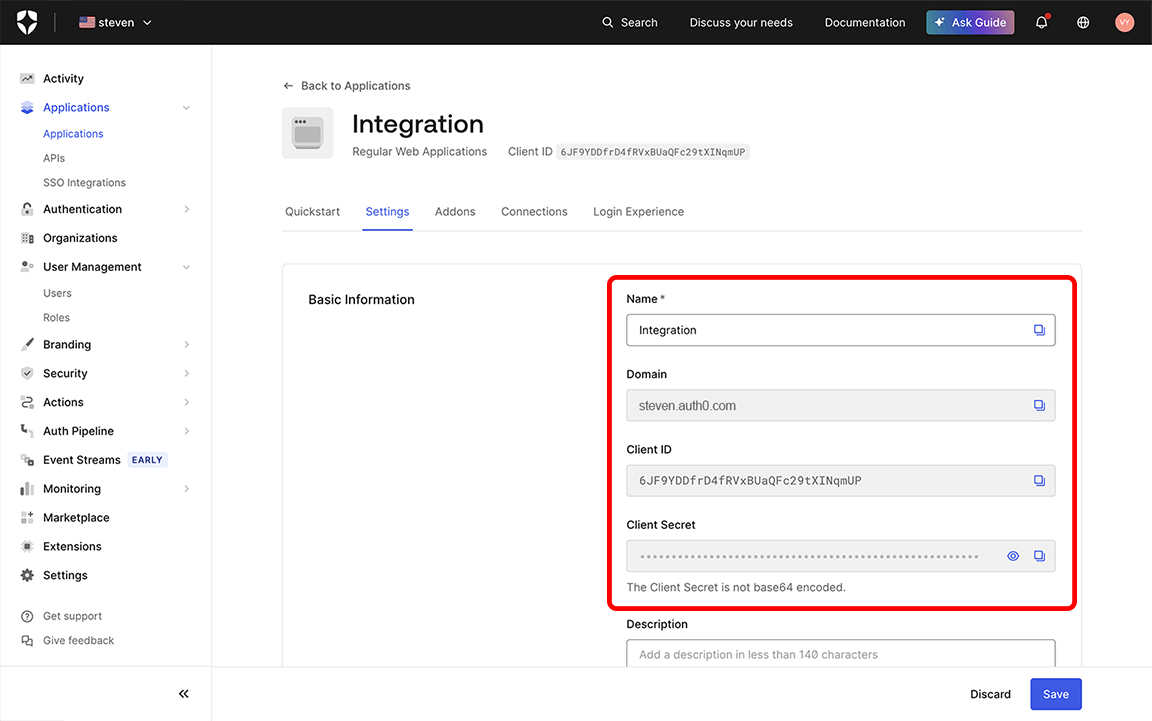Open the notifications bell
The width and height of the screenshot is (1152, 721).
point(1041,21)
